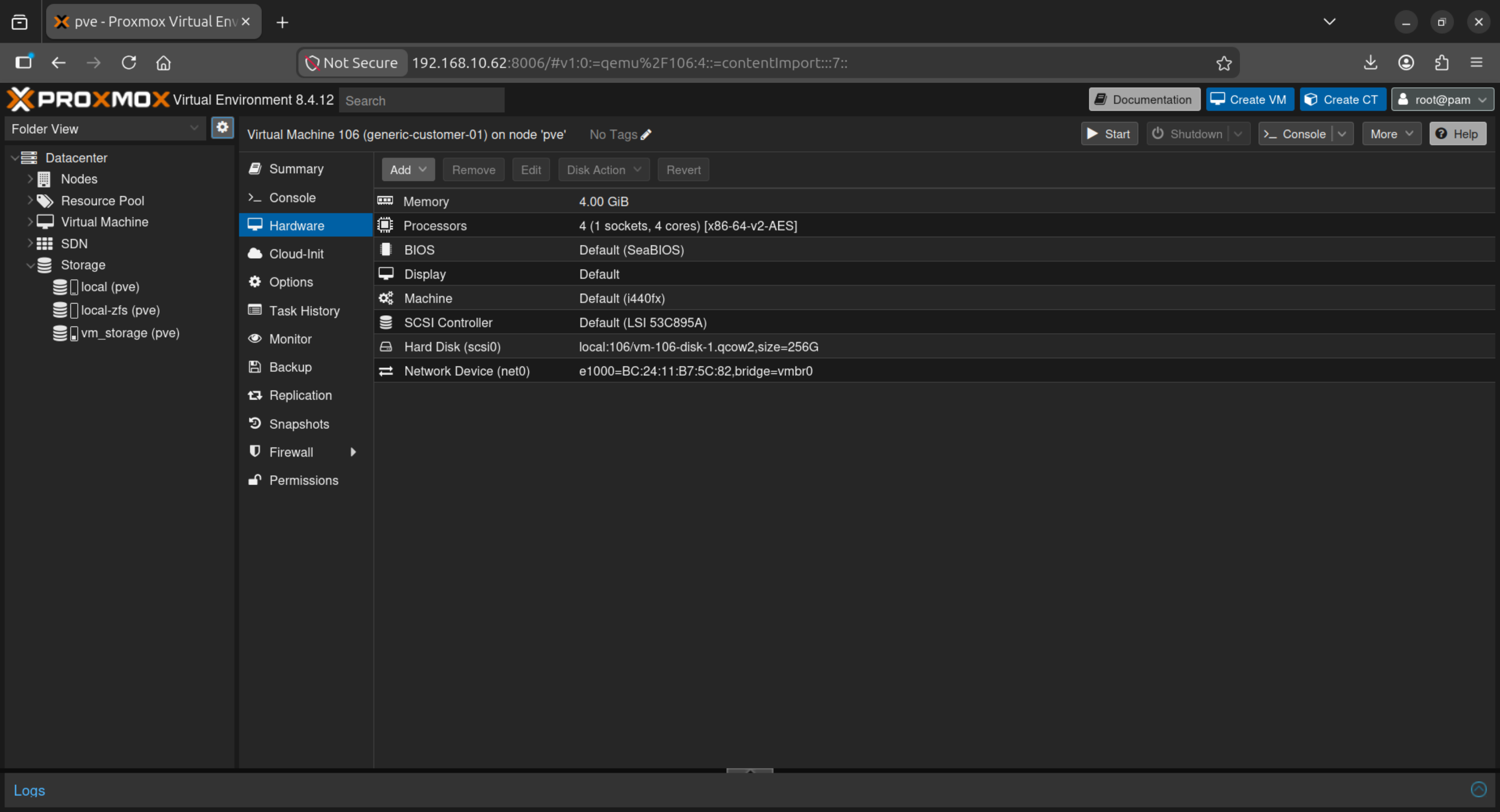Open the Summary tab
1500x812 pixels.
(305, 169)
